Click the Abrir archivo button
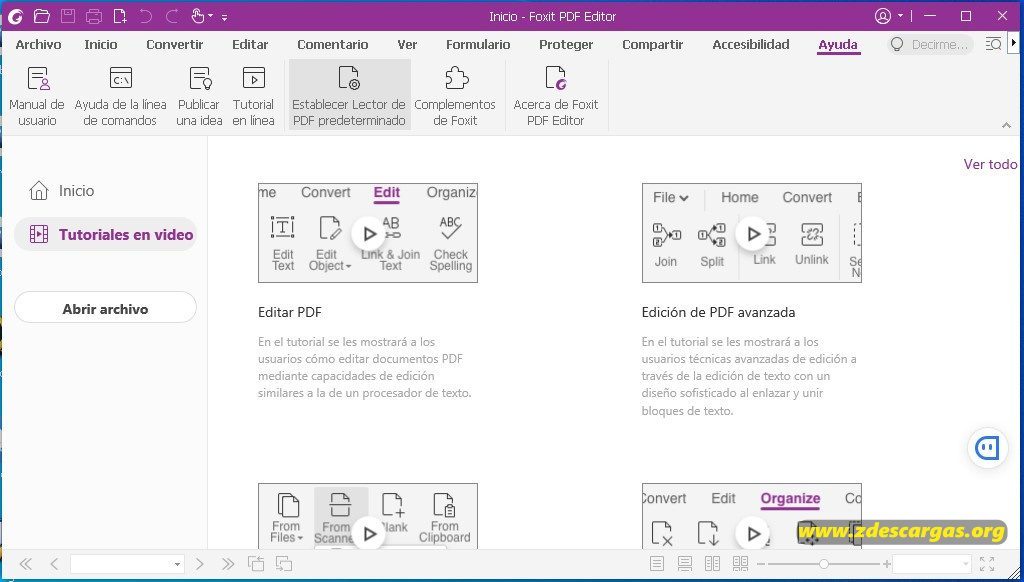This screenshot has height=582, width=1024. coord(105,308)
